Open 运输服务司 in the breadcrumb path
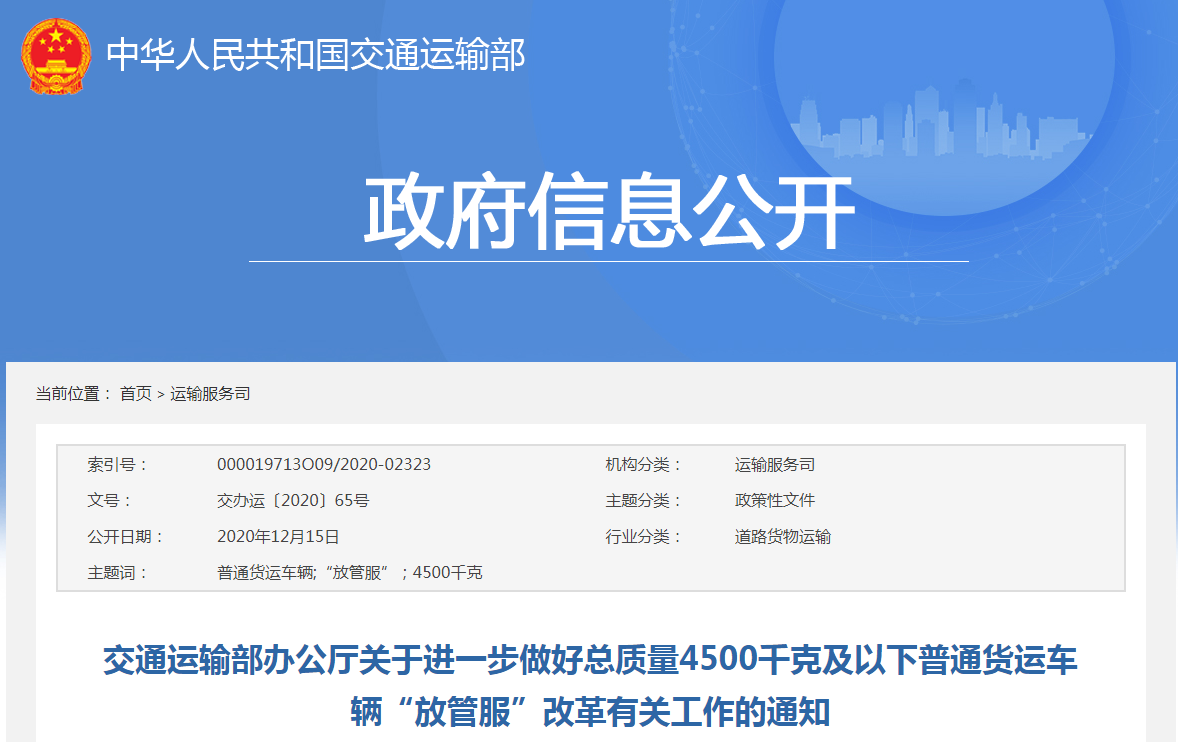This screenshot has height=742, width=1178. 210,394
